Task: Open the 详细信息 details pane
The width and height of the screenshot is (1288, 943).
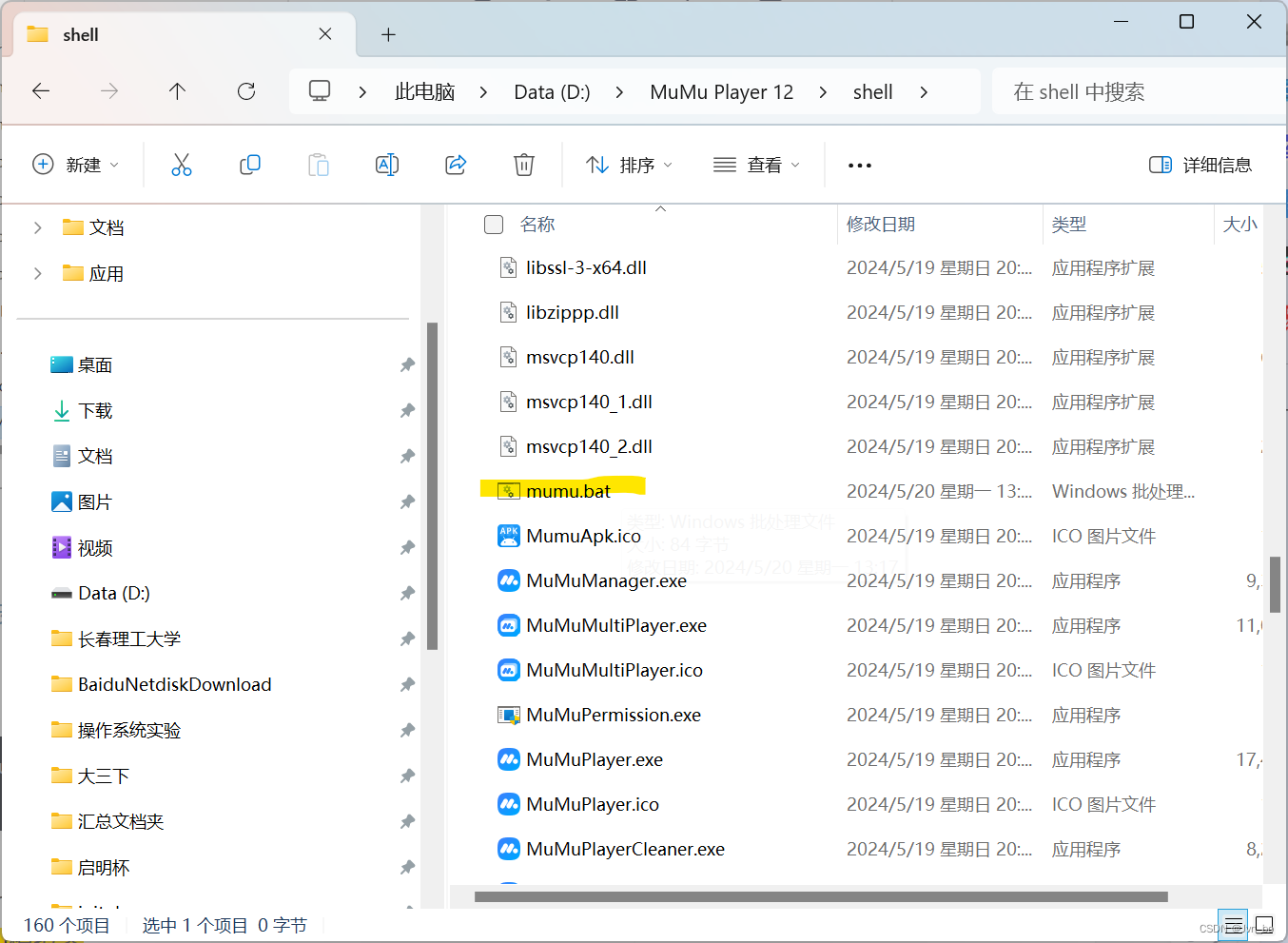Action: click(x=1200, y=164)
